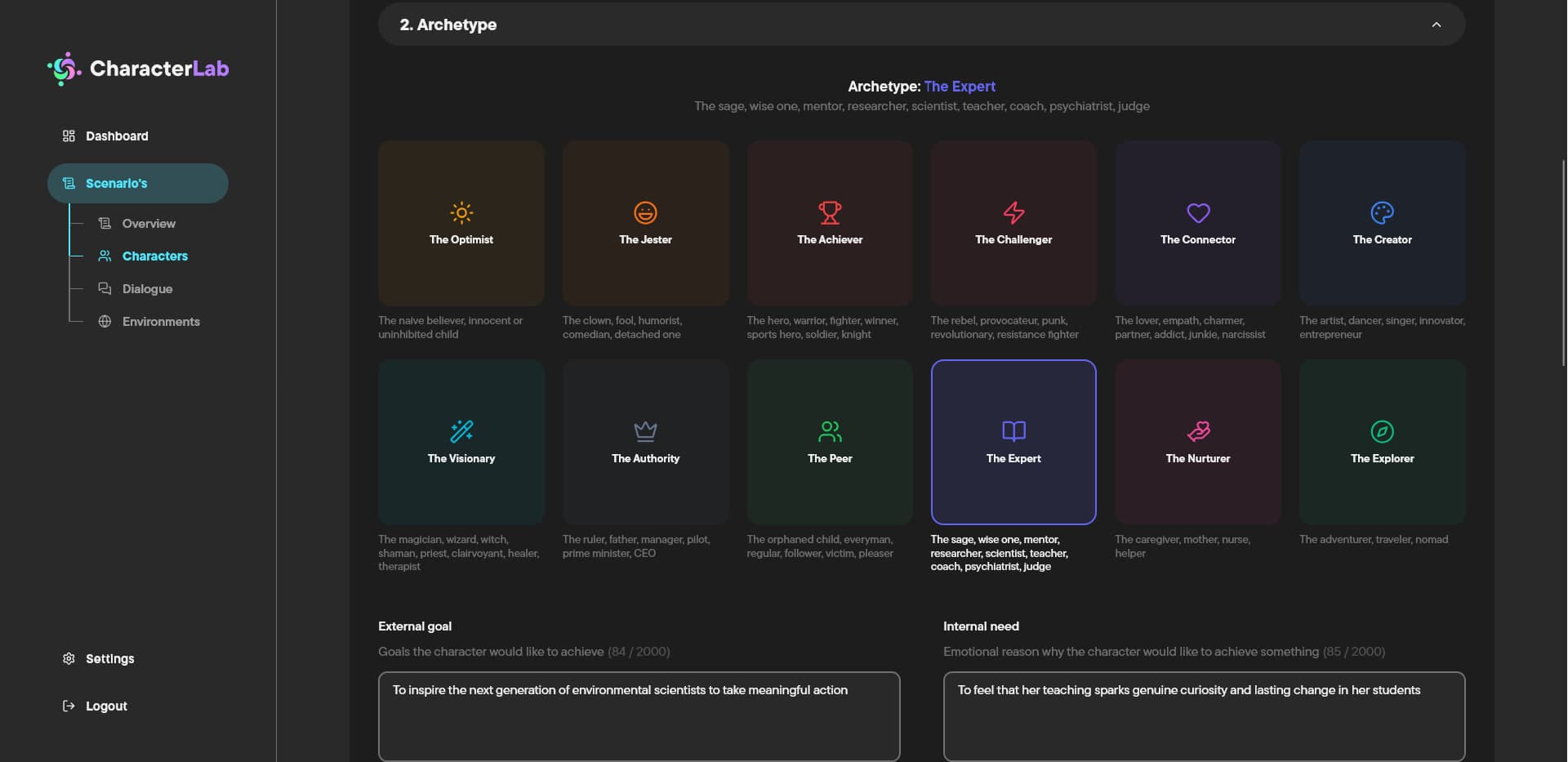The height and width of the screenshot is (762, 1568).
Task: Choose The Optimist archetype card label
Action: pyautogui.click(x=461, y=239)
